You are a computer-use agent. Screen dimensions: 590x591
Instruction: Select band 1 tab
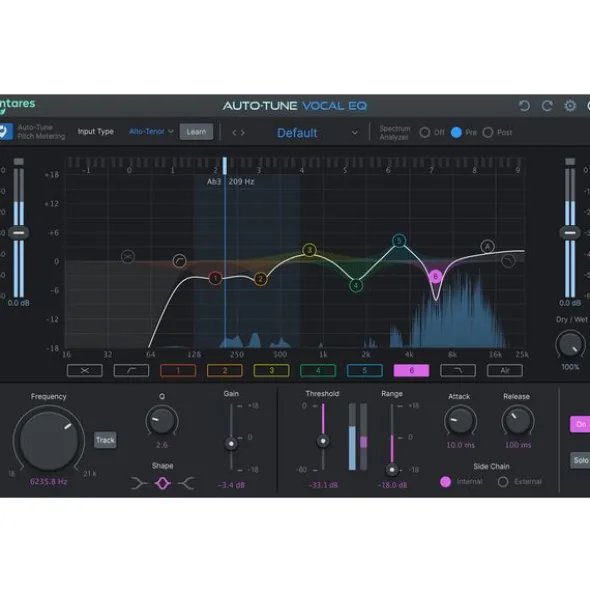click(x=178, y=371)
